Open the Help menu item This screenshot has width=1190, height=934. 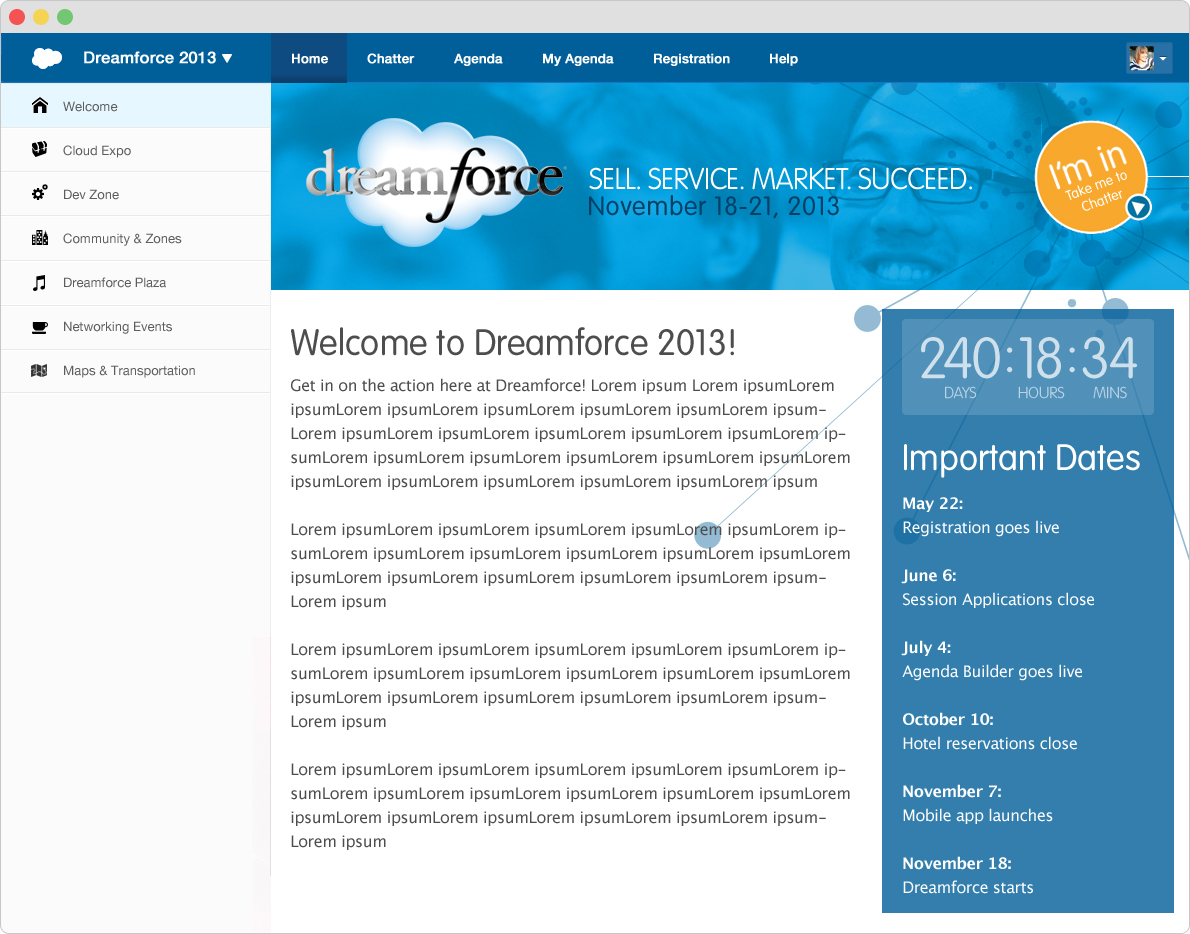coord(783,58)
